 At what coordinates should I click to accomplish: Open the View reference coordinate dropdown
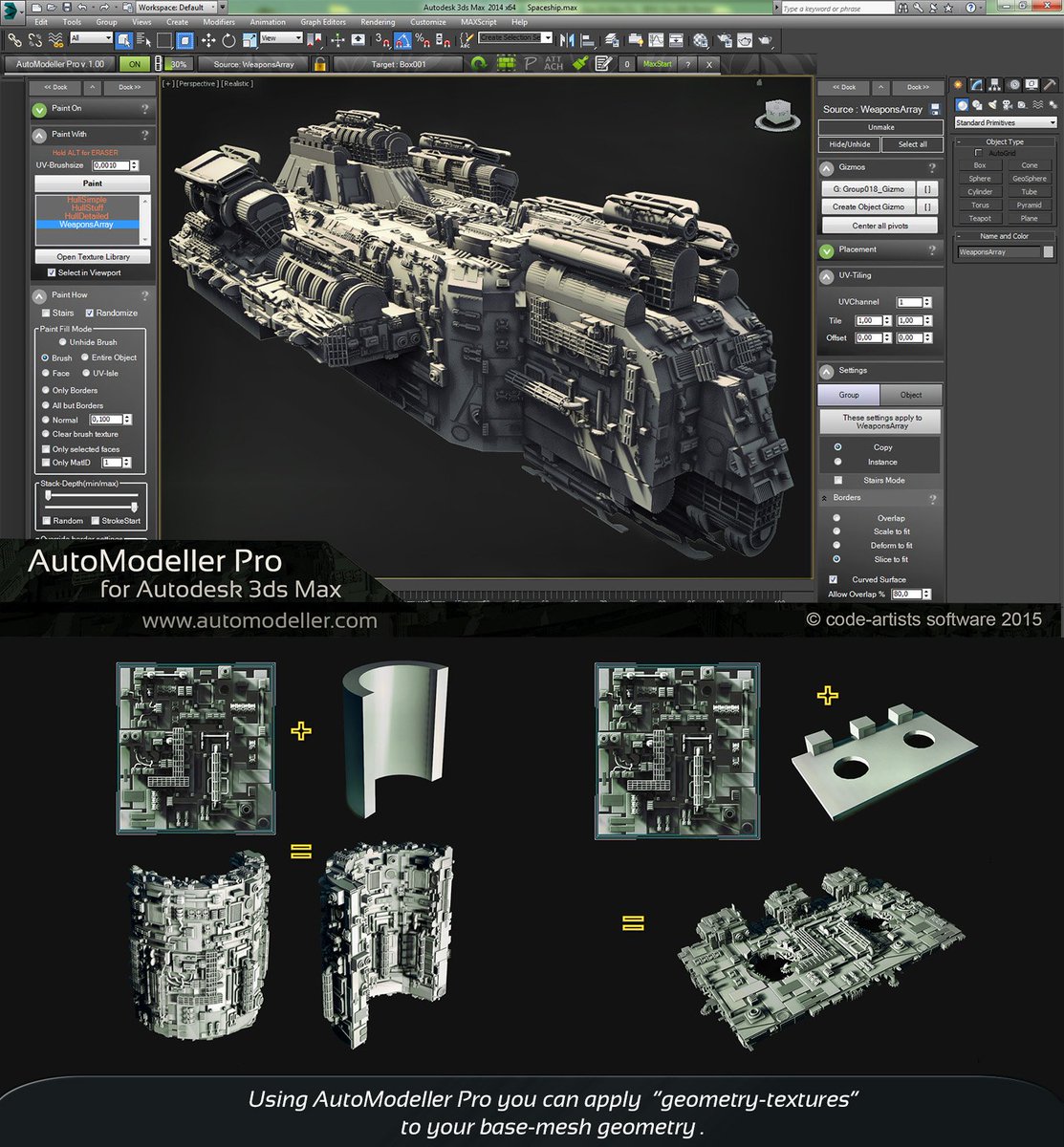(x=282, y=38)
